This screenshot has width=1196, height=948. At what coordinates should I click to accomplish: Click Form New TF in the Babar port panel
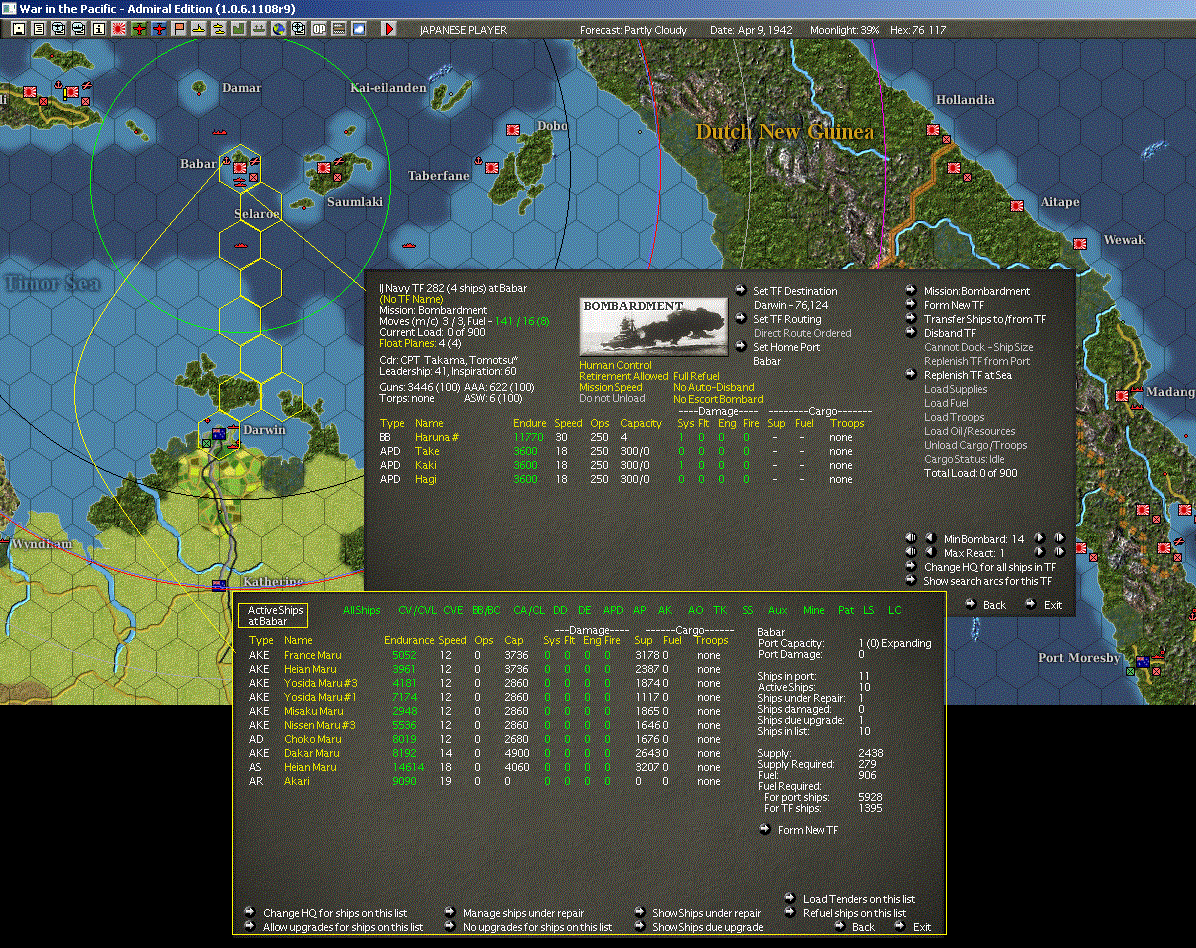pos(808,830)
